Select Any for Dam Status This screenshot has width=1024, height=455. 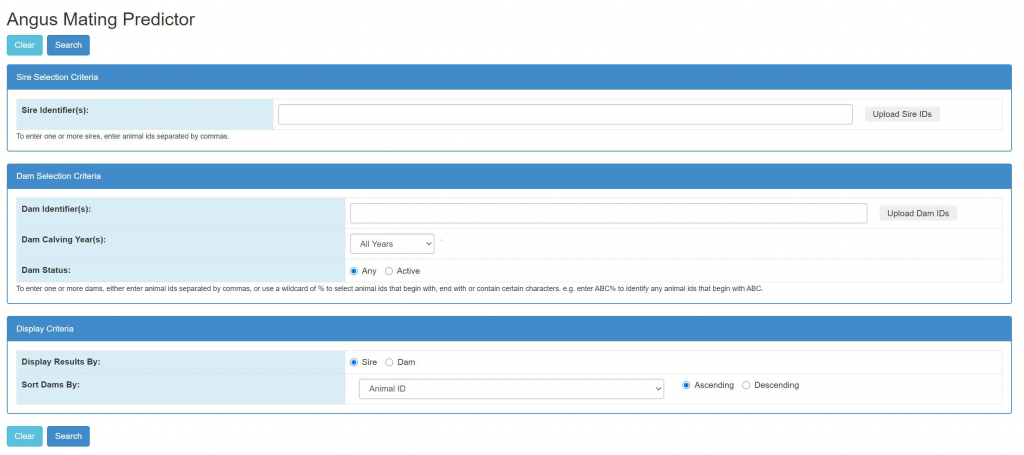(354, 271)
